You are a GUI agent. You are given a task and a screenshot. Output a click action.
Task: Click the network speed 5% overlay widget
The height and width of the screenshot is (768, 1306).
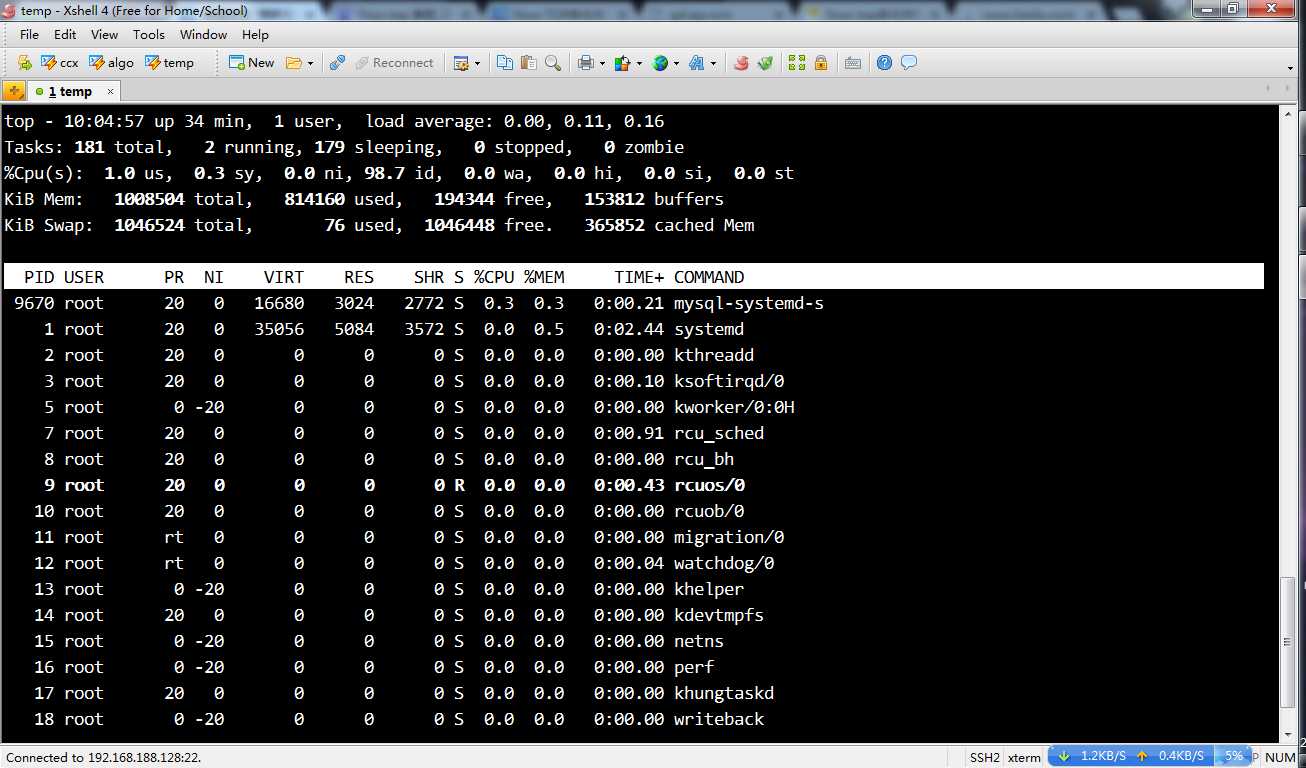click(1150, 756)
